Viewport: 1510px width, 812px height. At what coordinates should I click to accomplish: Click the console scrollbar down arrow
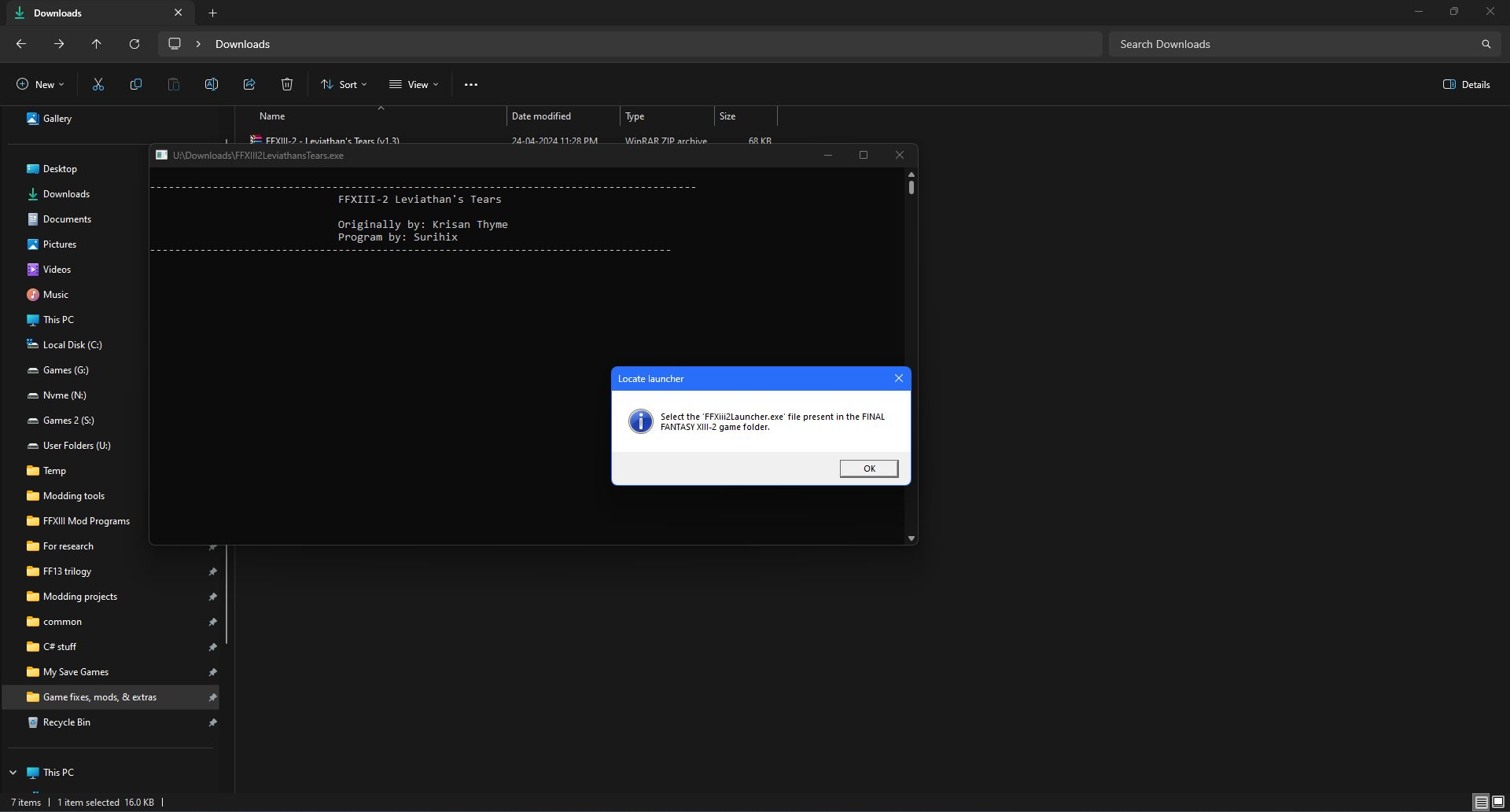coord(912,538)
